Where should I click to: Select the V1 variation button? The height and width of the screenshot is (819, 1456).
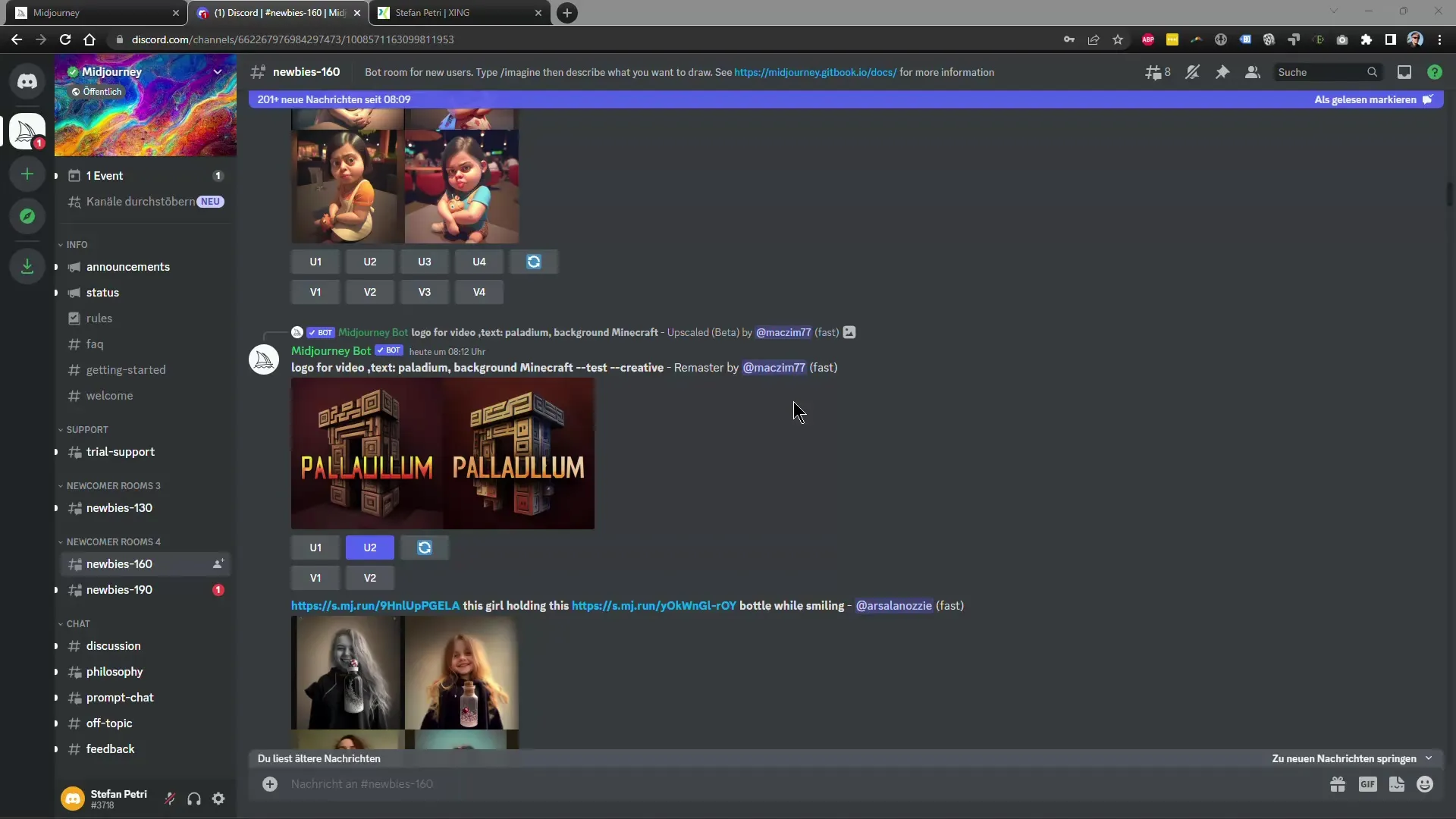coord(316,578)
